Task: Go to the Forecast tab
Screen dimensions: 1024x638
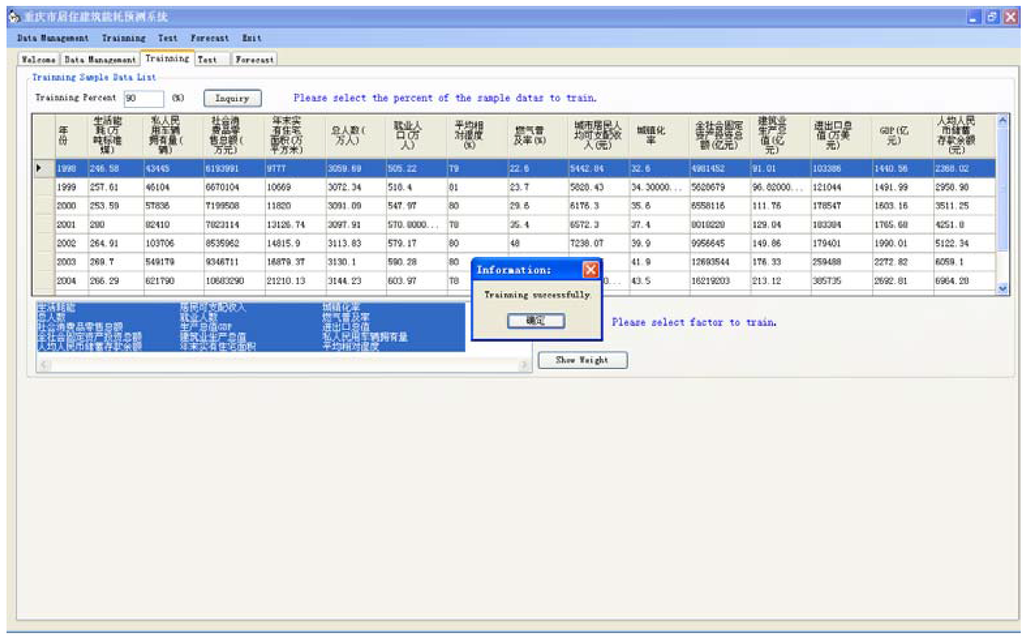Action: [254, 60]
